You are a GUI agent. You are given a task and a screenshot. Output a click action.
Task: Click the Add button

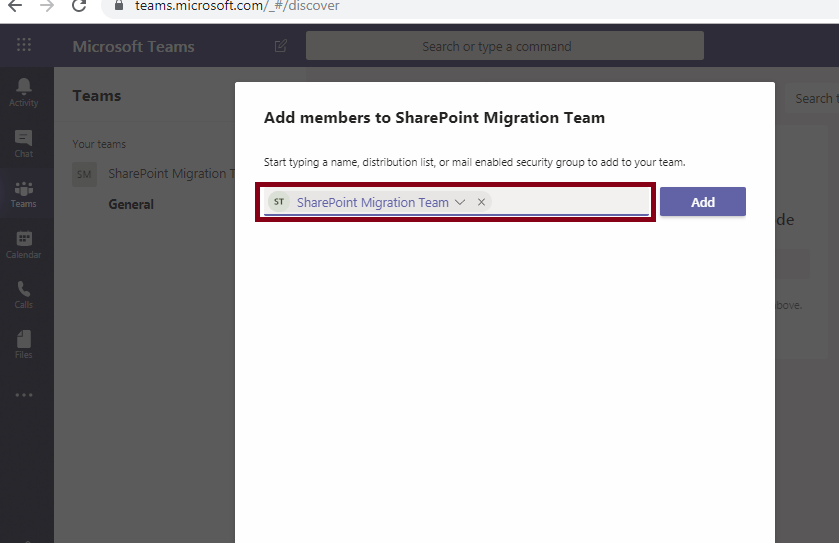tap(703, 202)
